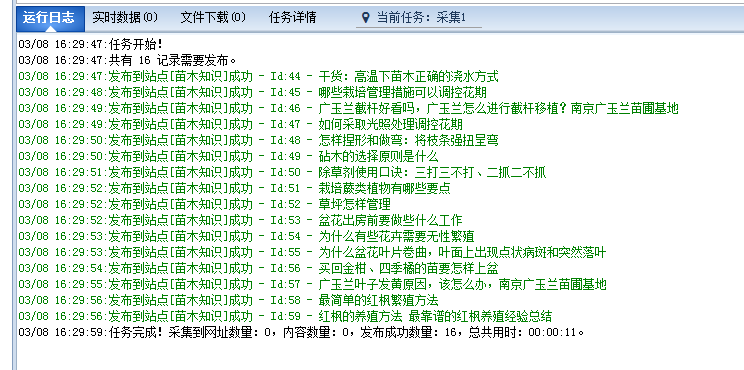Viewport: 744px width, 370px height.
Task: Select log entry Id:51 栽培蕨类植物有哪些要点
Action: pos(234,189)
